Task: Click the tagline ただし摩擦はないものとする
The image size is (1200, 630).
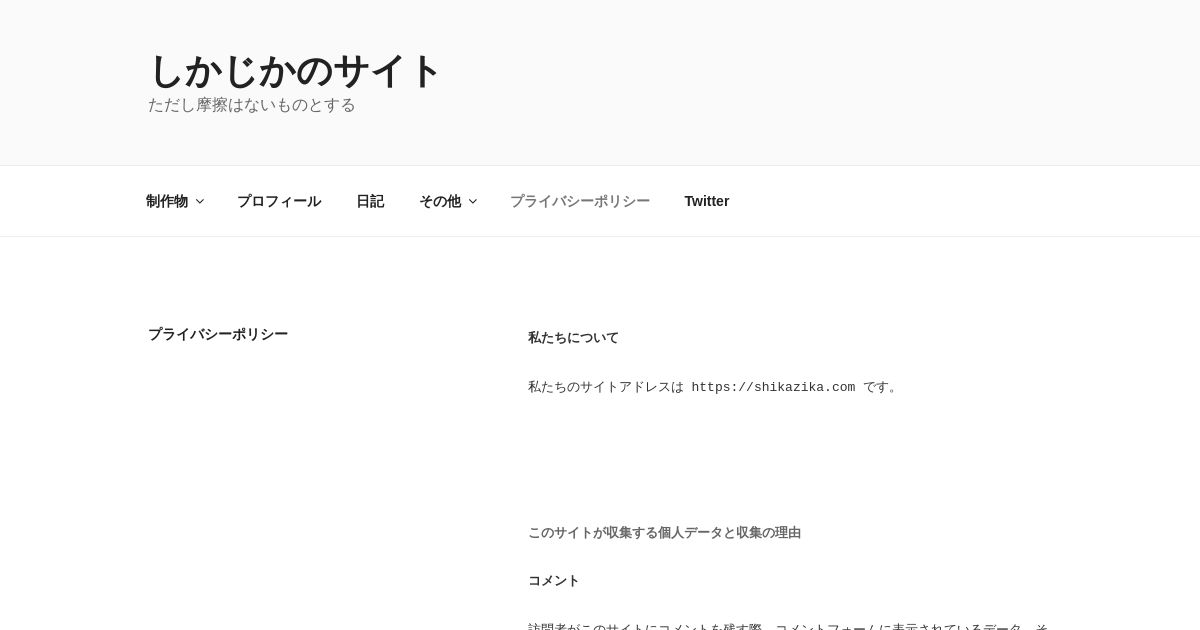Action: (x=252, y=105)
